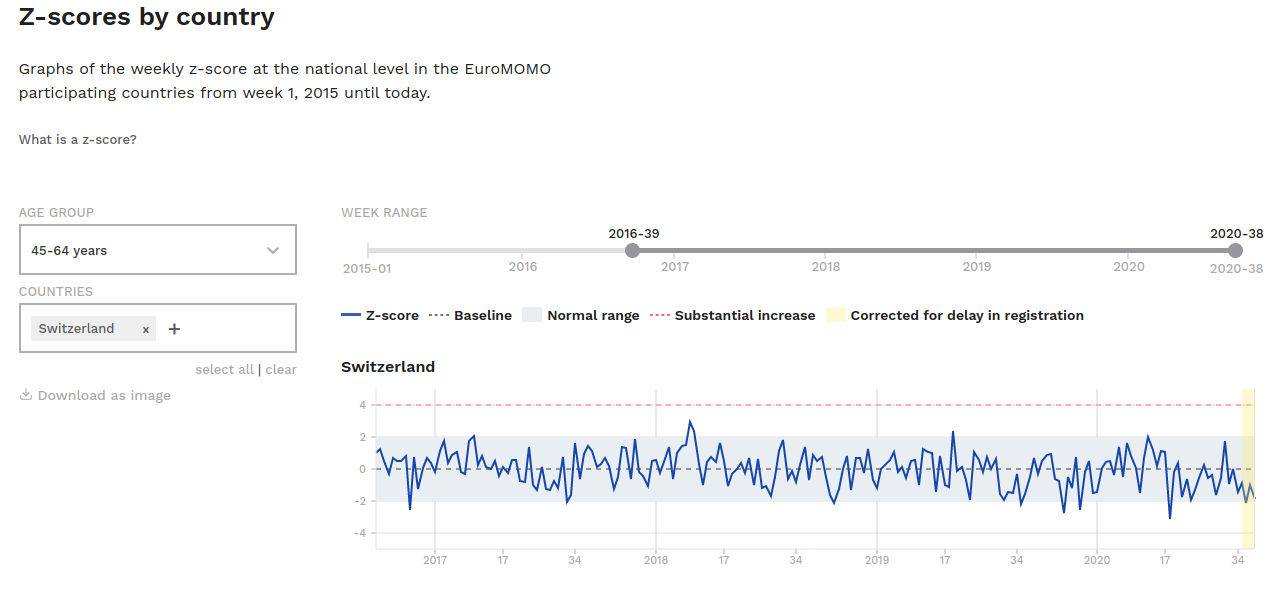Click the Switzerland country tag

pos(77,329)
